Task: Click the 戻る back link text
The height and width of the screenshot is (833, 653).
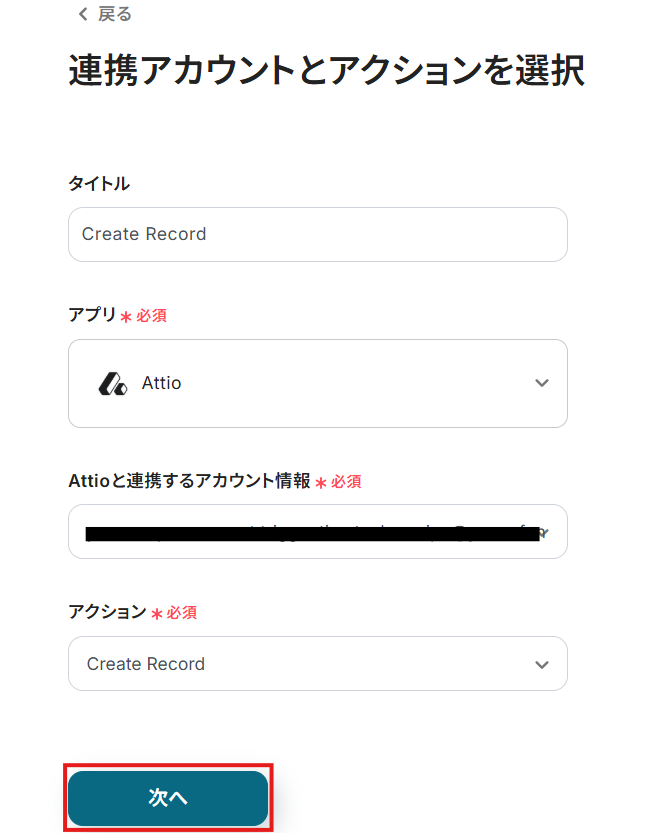Action: [114, 14]
